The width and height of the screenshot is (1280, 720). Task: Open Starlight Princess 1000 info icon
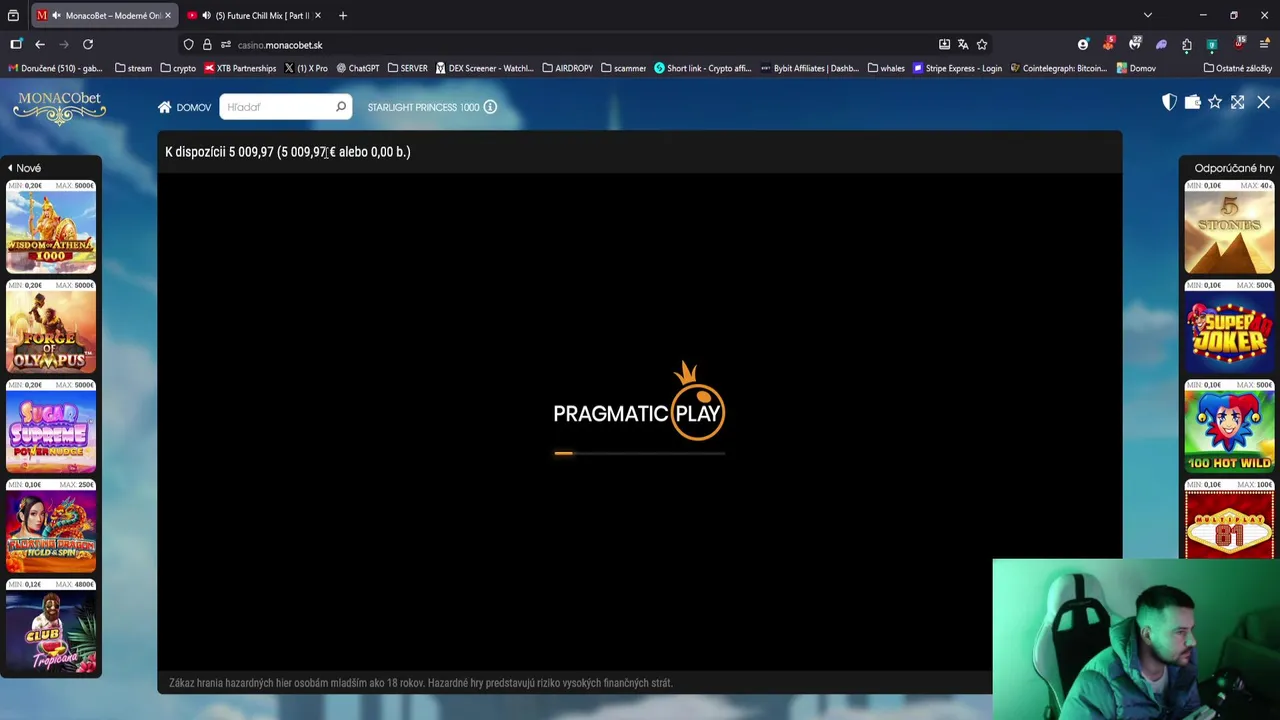tap(490, 107)
